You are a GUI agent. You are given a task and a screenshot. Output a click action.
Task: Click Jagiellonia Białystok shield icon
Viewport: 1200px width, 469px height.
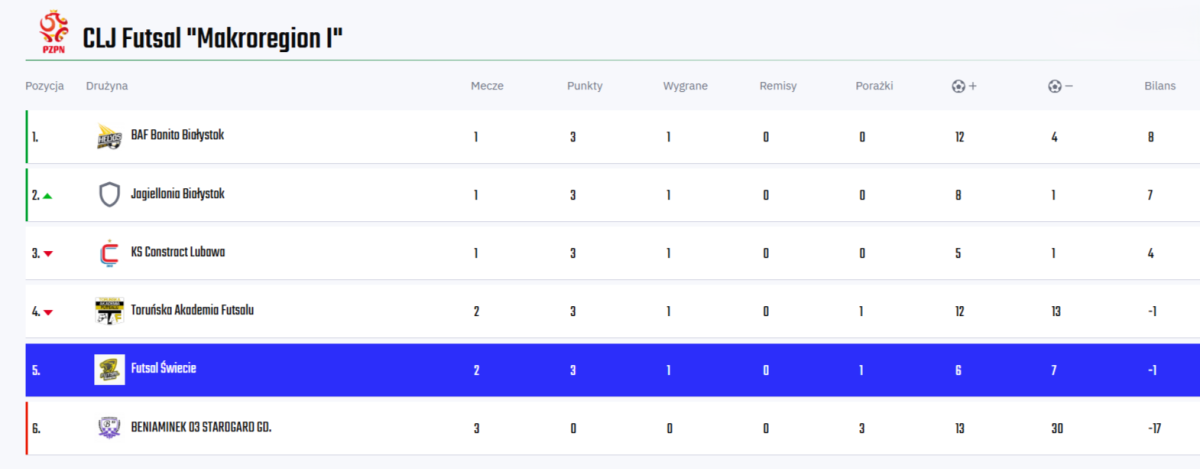click(x=109, y=195)
